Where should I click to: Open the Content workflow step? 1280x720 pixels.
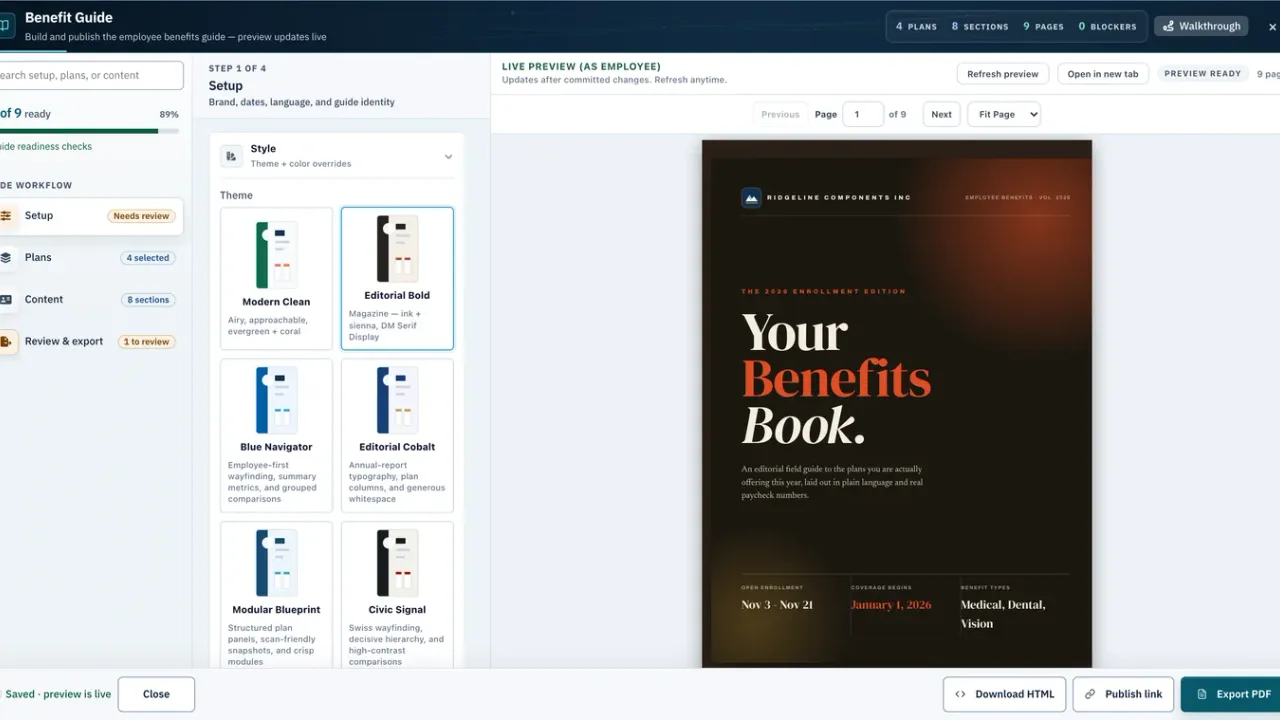pyautogui.click(x=90, y=300)
